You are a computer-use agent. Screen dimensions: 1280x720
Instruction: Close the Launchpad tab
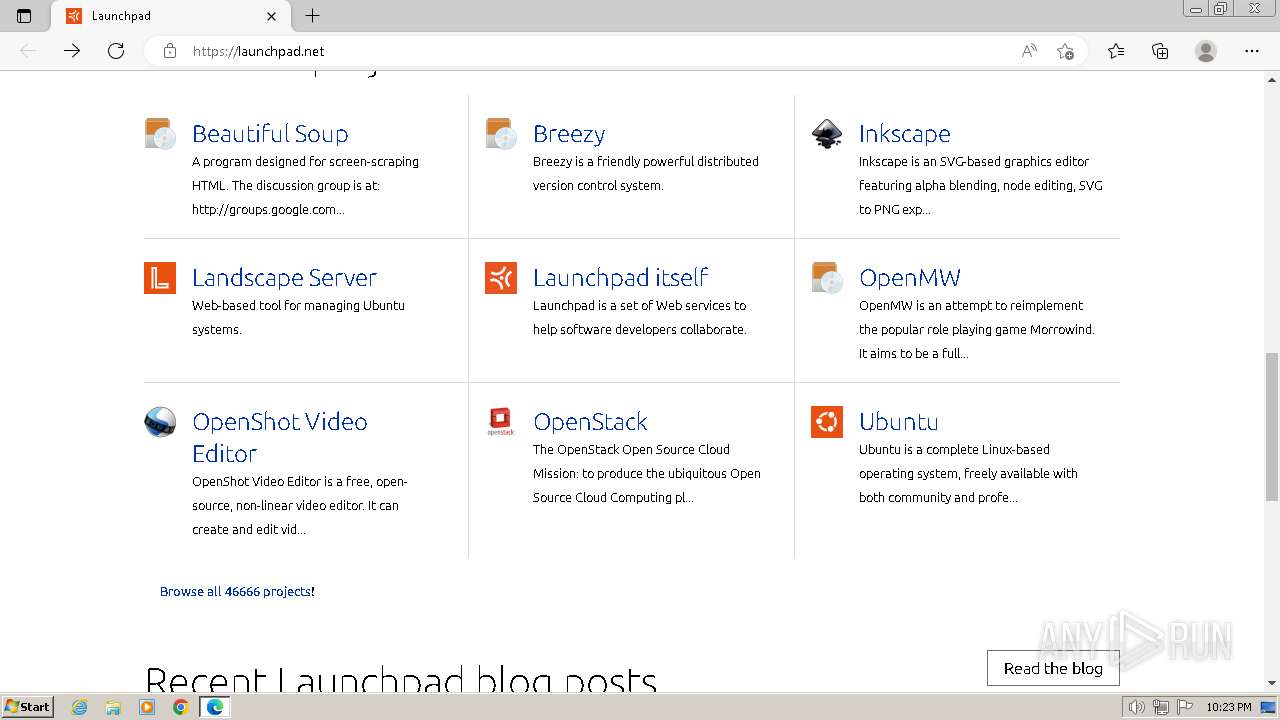[272, 16]
